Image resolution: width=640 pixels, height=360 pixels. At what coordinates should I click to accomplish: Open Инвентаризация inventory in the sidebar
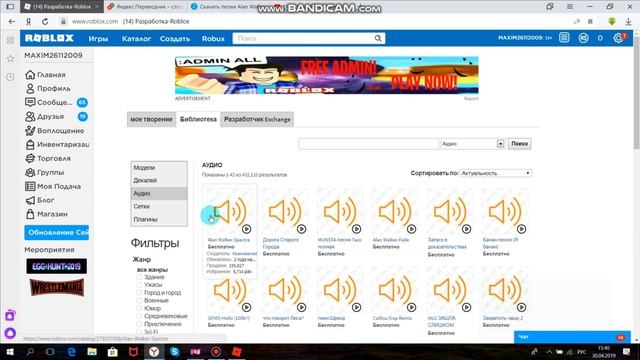click(x=57, y=144)
